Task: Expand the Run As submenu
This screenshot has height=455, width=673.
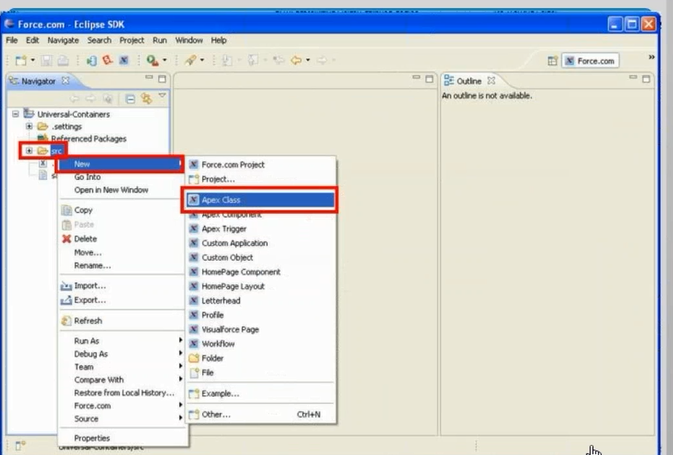Action: [122, 341]
